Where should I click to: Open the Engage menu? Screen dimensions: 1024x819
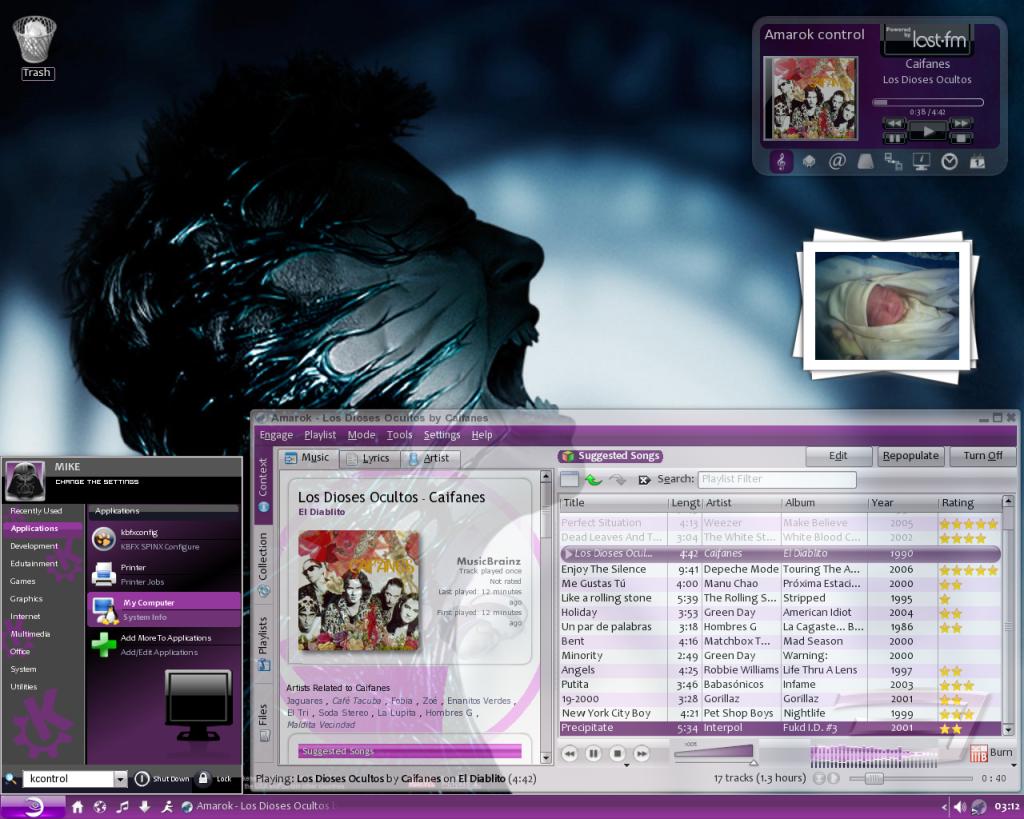[x=276, y=435]
